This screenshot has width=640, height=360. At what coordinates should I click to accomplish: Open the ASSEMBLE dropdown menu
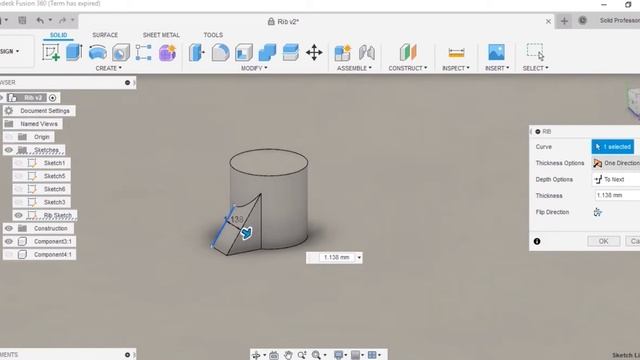[354, 68]
